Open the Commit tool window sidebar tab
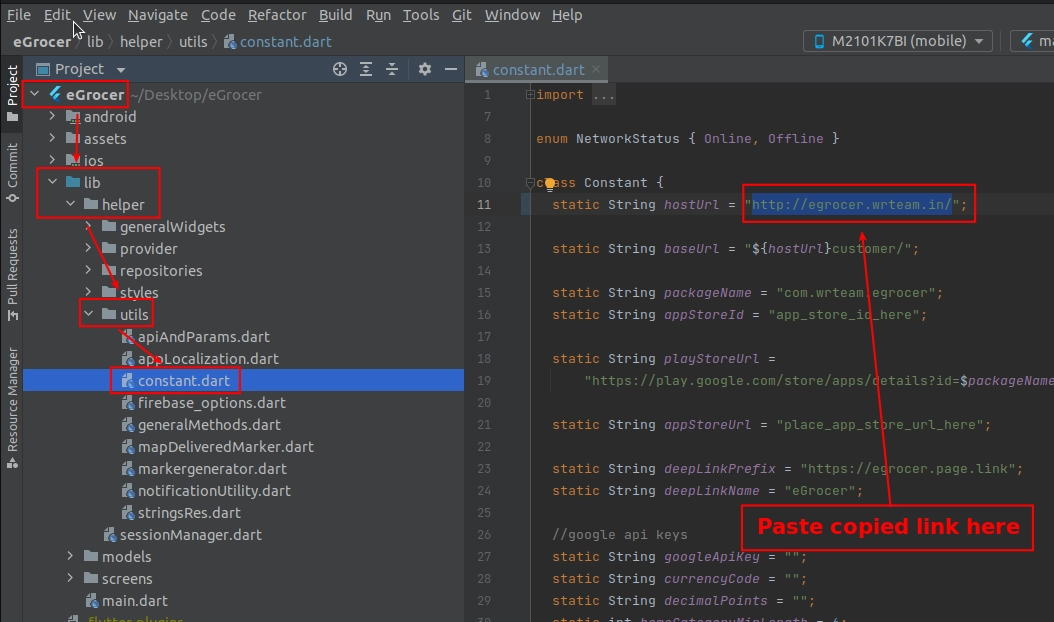The width and height of the screenshot is (1054, 622). (x=12, y=173)
